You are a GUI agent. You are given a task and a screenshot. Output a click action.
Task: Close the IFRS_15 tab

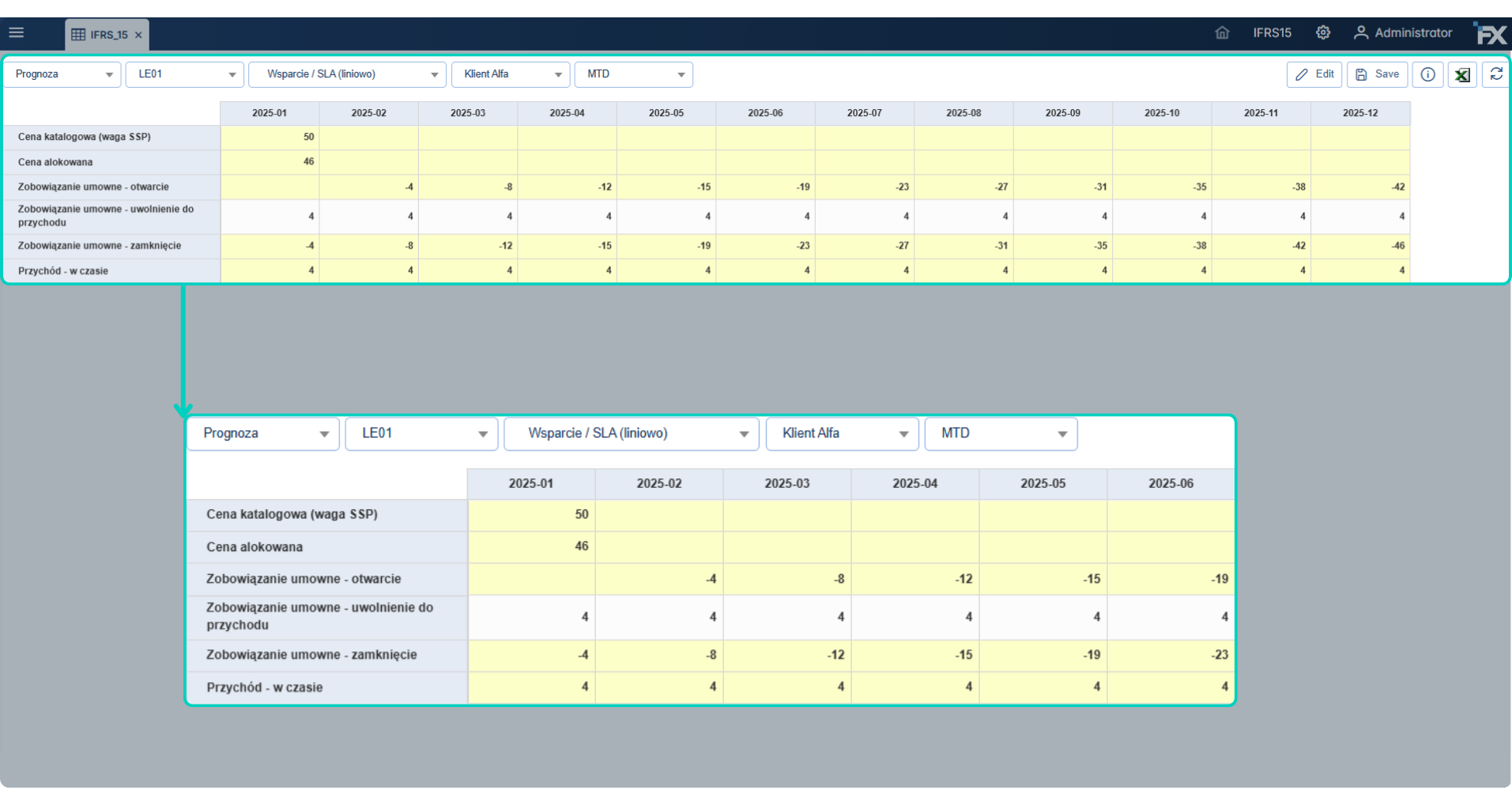click(138, 35)
